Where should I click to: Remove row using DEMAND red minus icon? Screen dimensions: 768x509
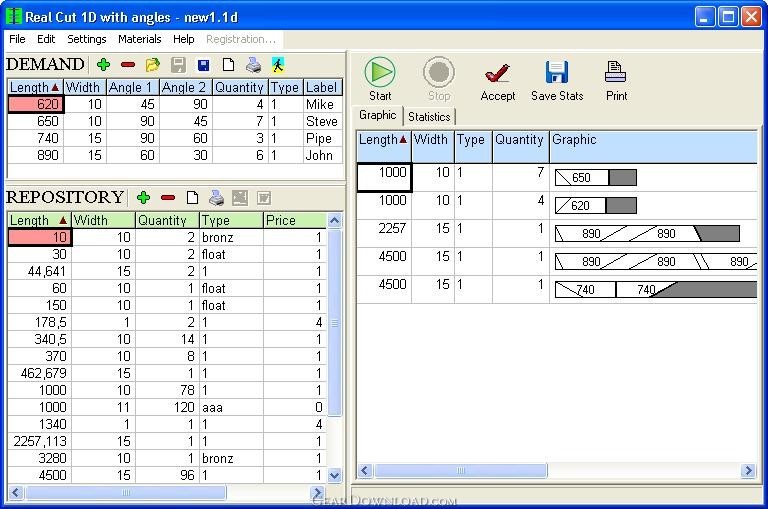pyautogui.click(x=128, y=65)
